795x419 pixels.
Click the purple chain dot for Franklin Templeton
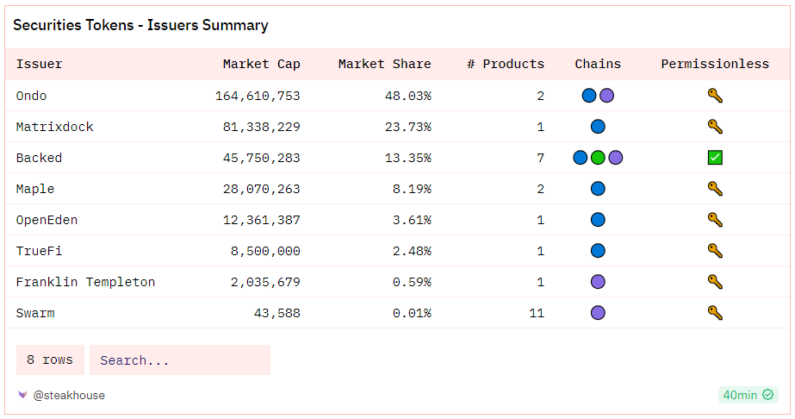[x=598, y=282]
